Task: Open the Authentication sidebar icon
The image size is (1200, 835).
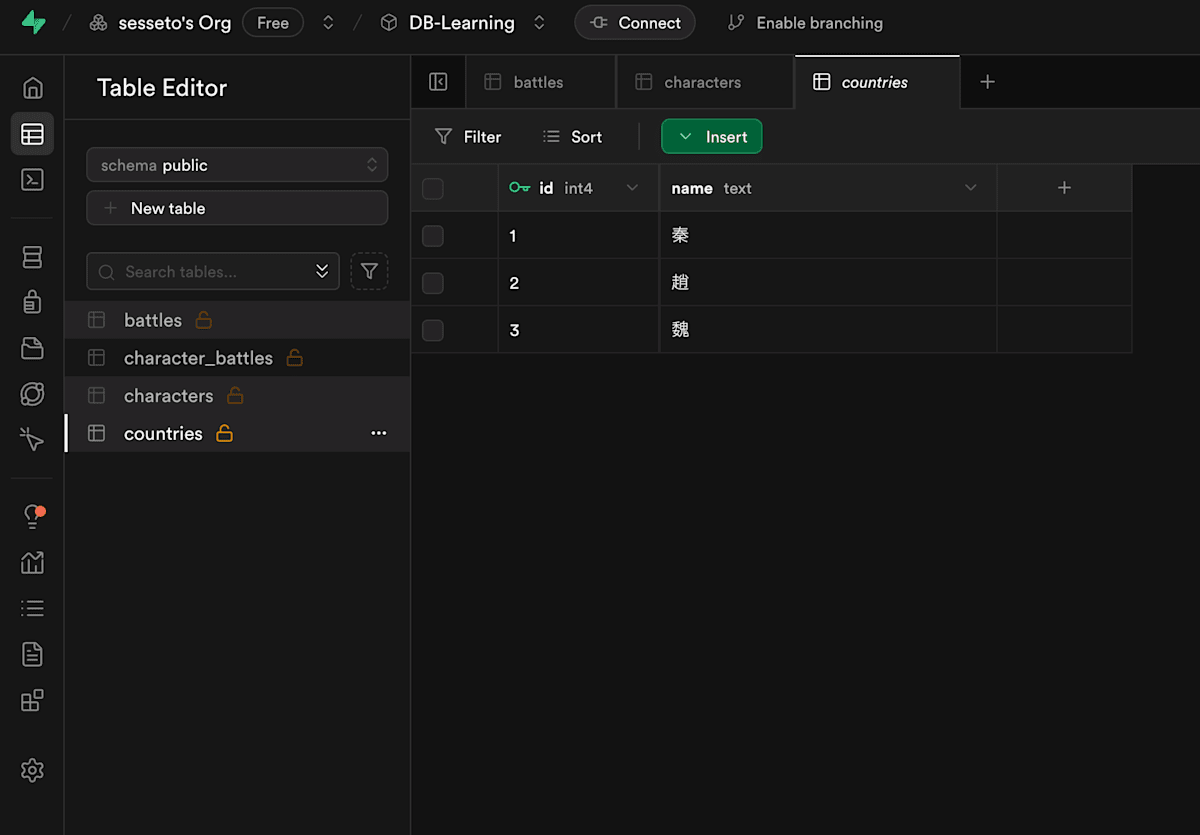Action: click(32, 302)
